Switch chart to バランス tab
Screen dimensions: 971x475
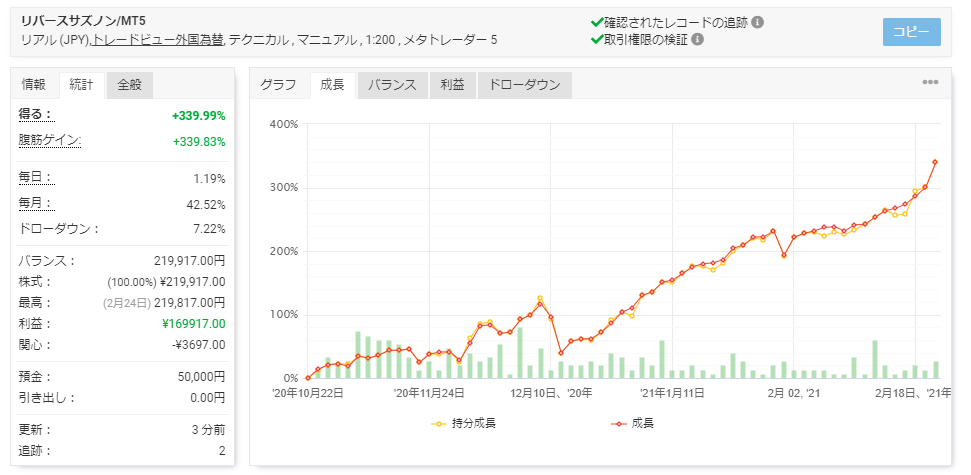[x=392, y=85]
